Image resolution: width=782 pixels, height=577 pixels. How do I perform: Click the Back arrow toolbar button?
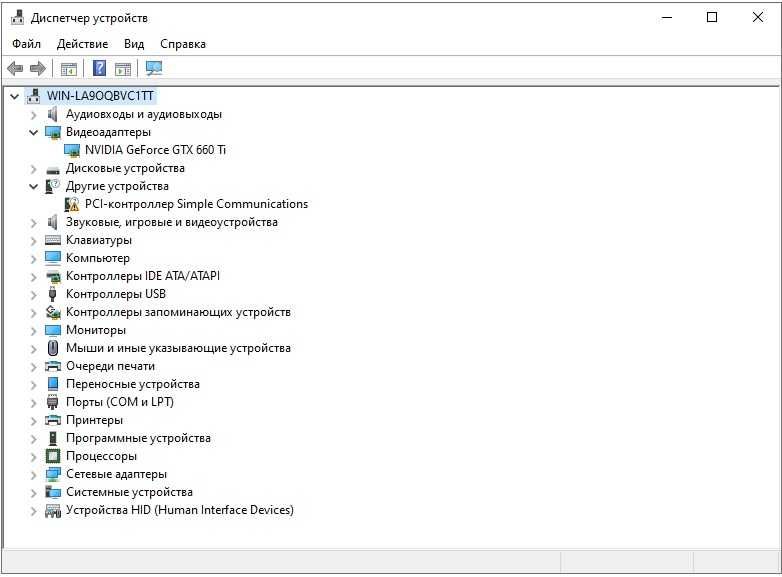(15, 68)
